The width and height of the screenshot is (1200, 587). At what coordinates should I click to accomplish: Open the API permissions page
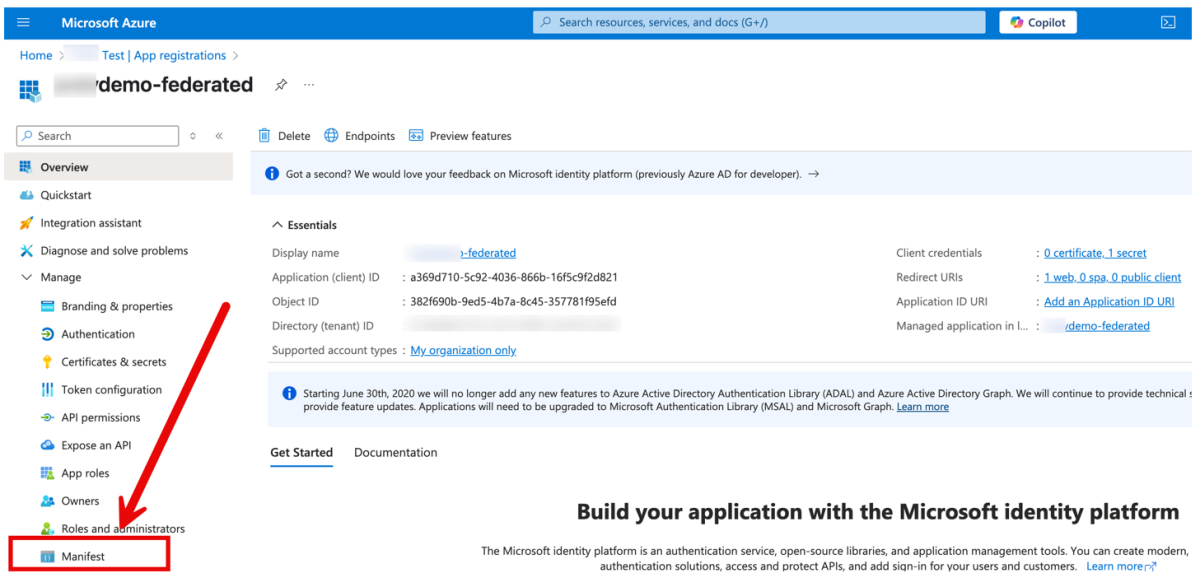(100, 417)
